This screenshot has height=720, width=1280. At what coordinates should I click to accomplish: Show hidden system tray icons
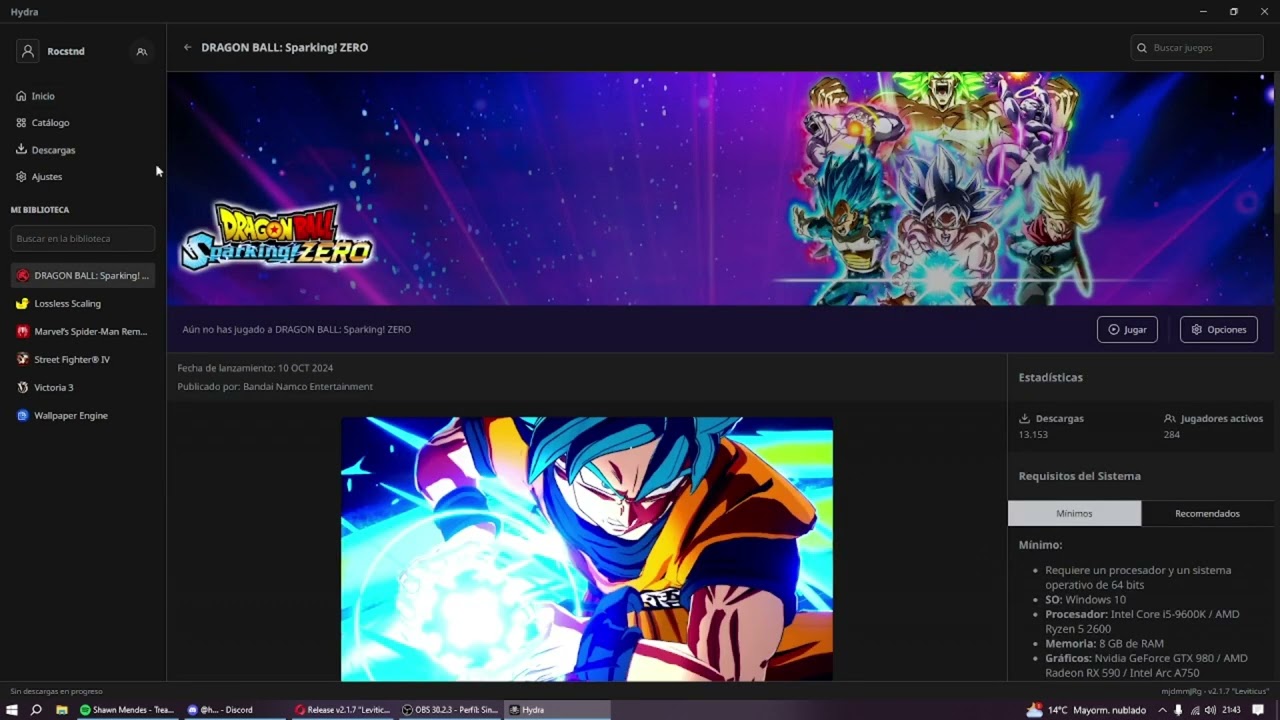[x=1162, y=710]
